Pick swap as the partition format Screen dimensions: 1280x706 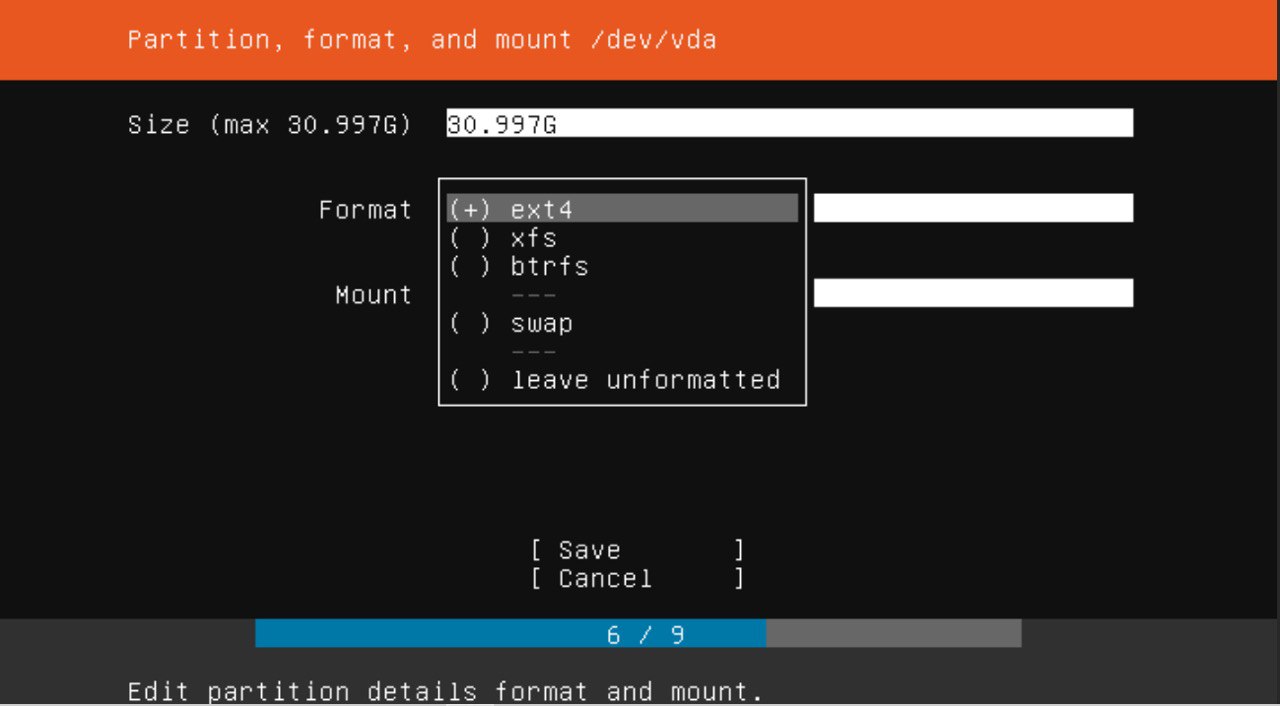click(622, 323)
